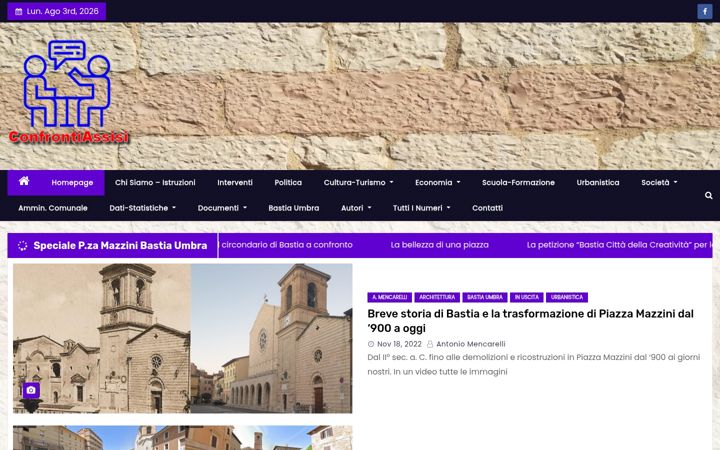Click the ARCHITETTURA tag
The height and width of the screenshot is (450, 720).
[x=437, y=297]
